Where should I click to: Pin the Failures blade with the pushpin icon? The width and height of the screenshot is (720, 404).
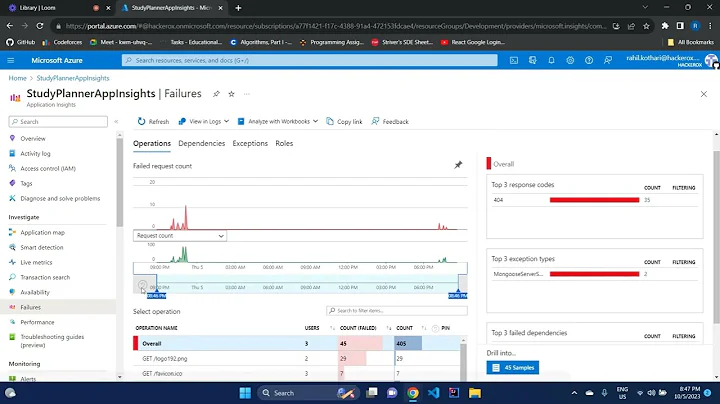(216, 94)
